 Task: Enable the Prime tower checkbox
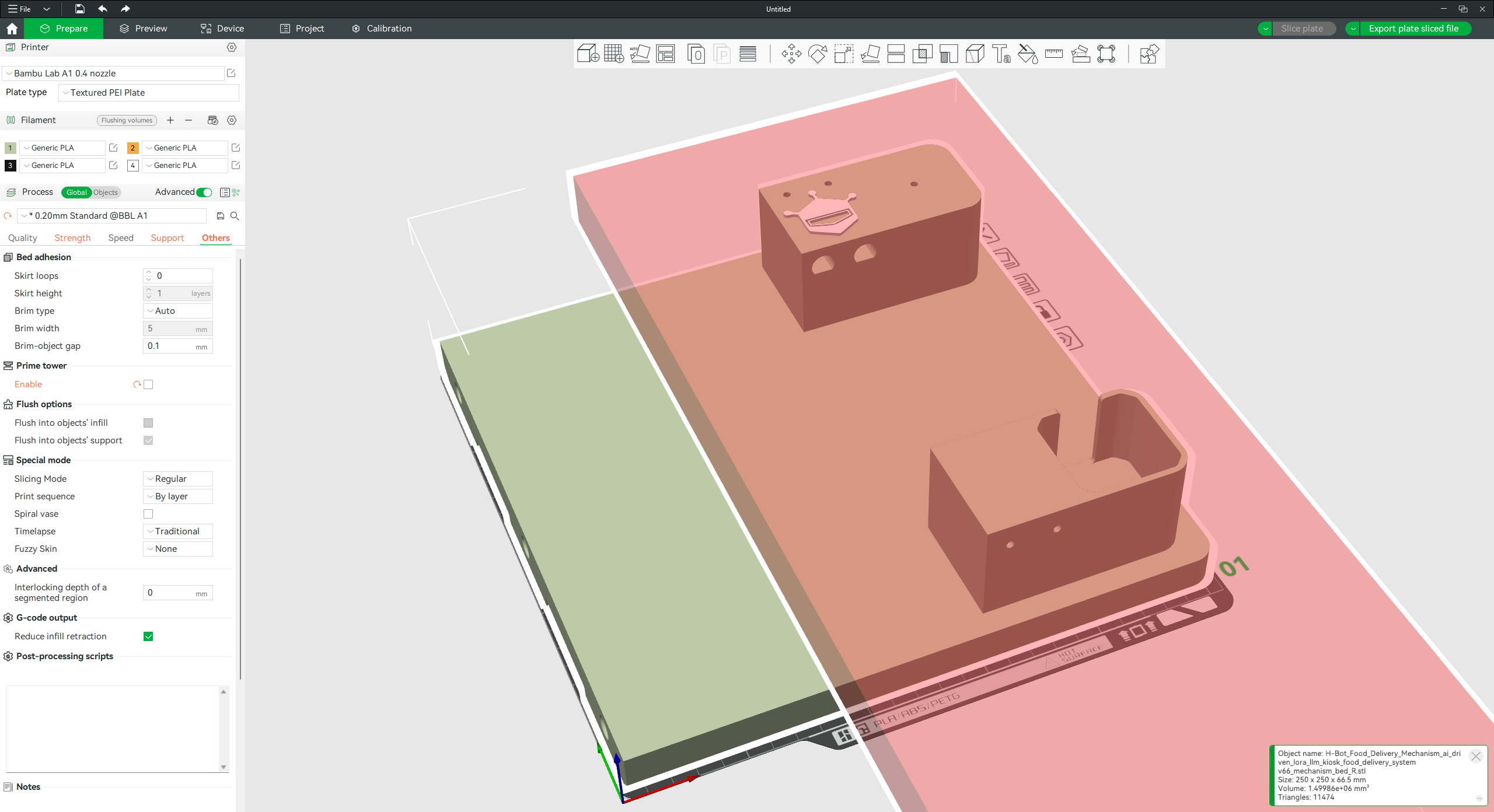148,384
